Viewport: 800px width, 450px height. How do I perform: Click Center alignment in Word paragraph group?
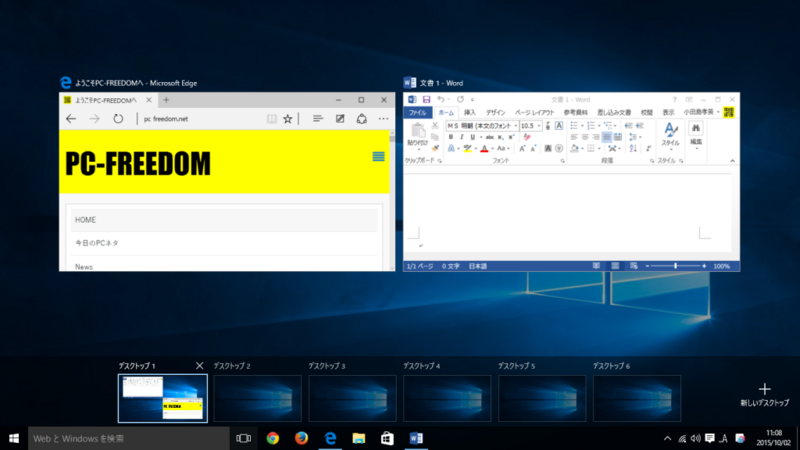(585, 137)
